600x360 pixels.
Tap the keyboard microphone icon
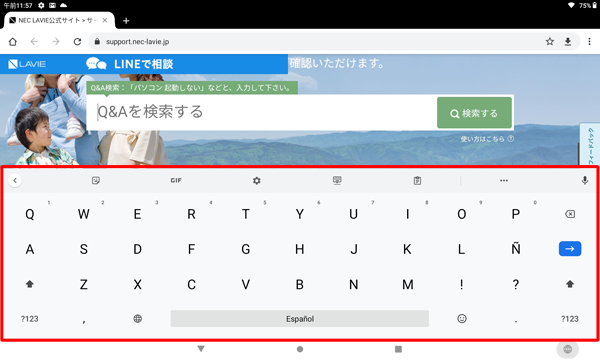coord(584,180)
